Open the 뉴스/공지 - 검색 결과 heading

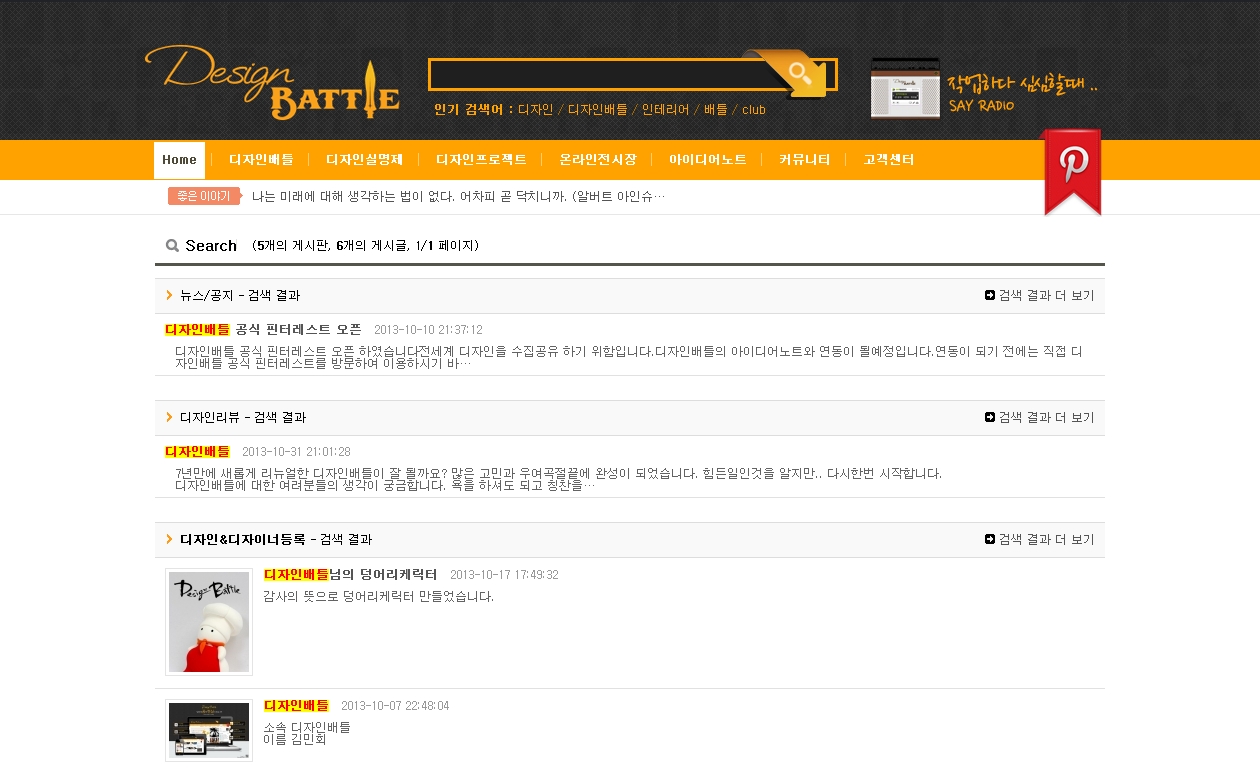240,296
